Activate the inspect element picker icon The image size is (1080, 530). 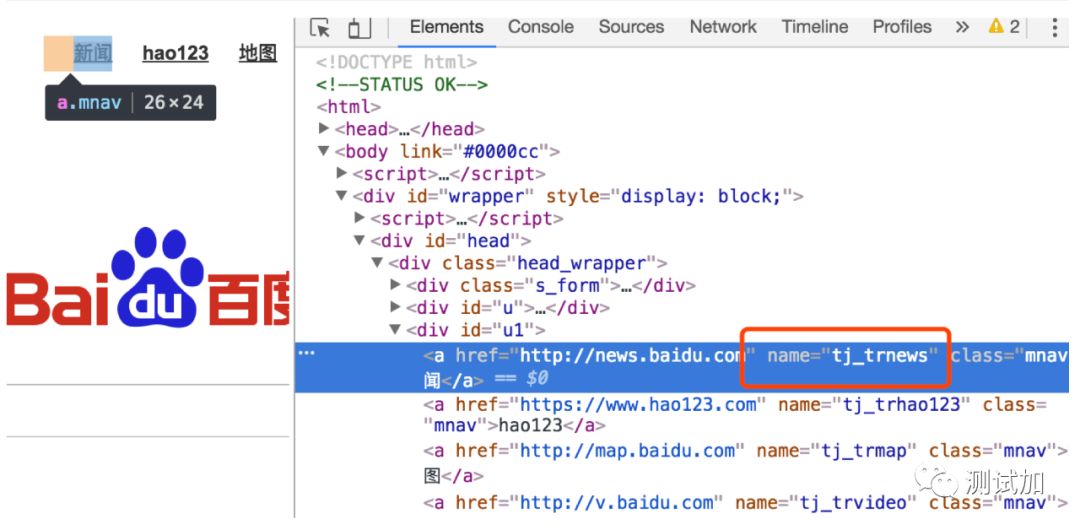tap(320, 28)
